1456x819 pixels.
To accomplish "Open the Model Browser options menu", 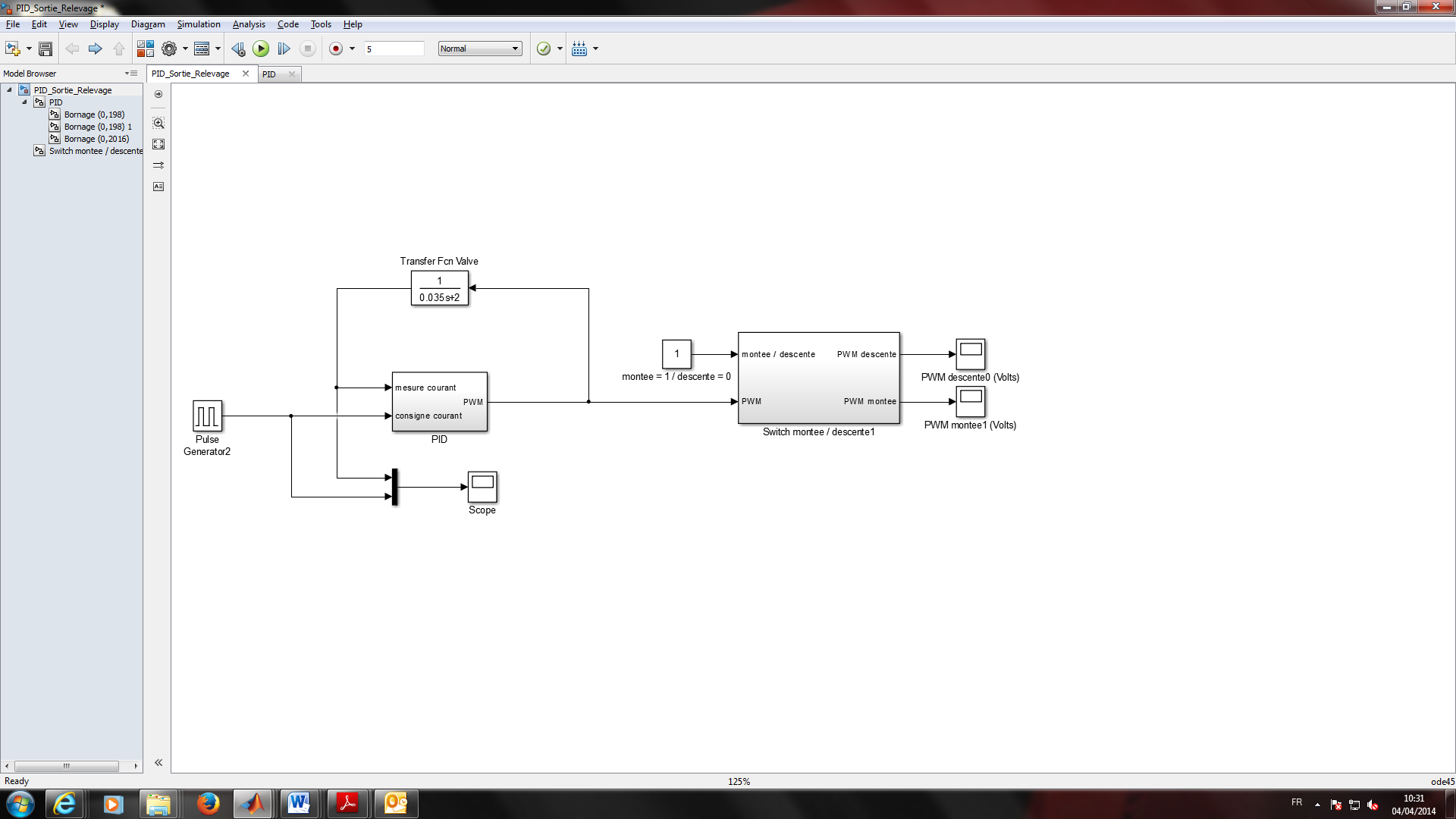I will [131, 74].
